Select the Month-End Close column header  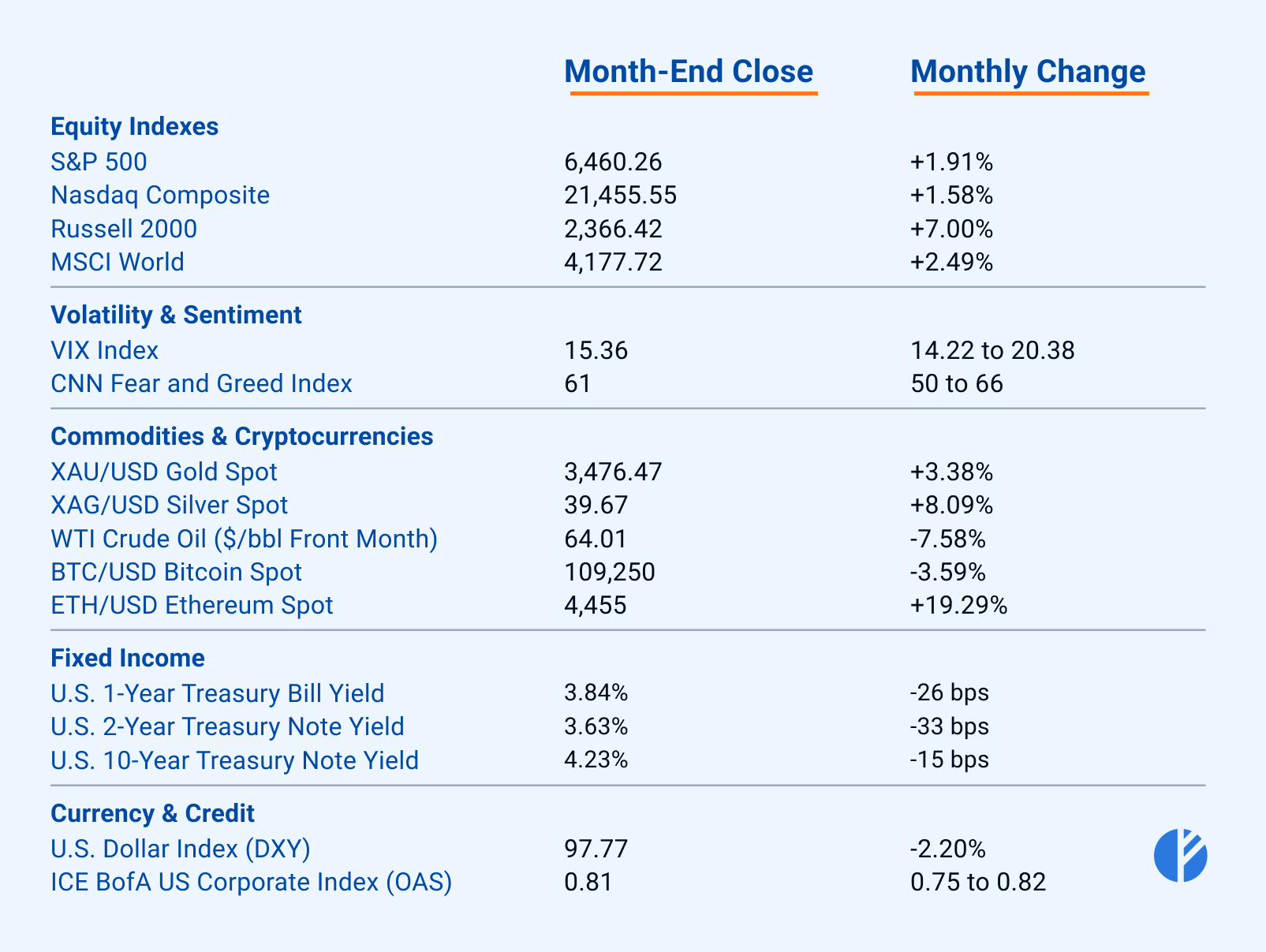click(x=689, y=72)
